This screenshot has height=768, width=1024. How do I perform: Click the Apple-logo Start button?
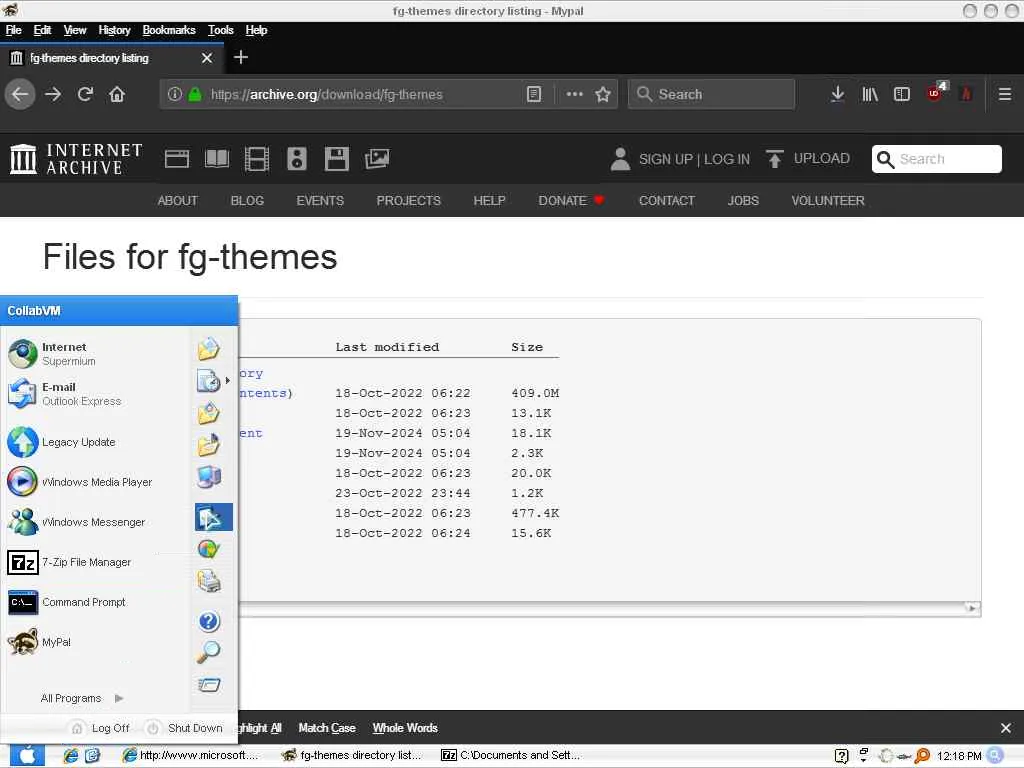pyautogui.click(x=27, y=756)
